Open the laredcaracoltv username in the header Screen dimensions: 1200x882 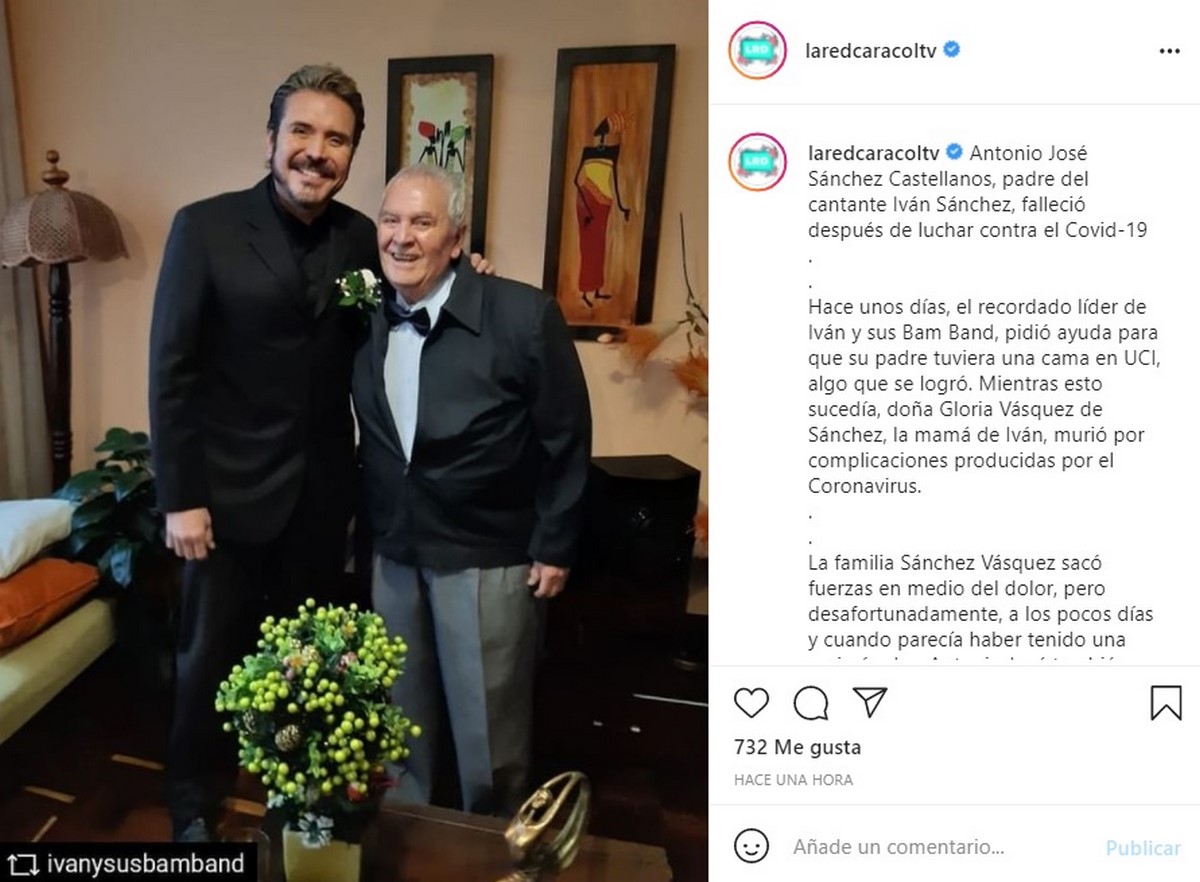871,51
